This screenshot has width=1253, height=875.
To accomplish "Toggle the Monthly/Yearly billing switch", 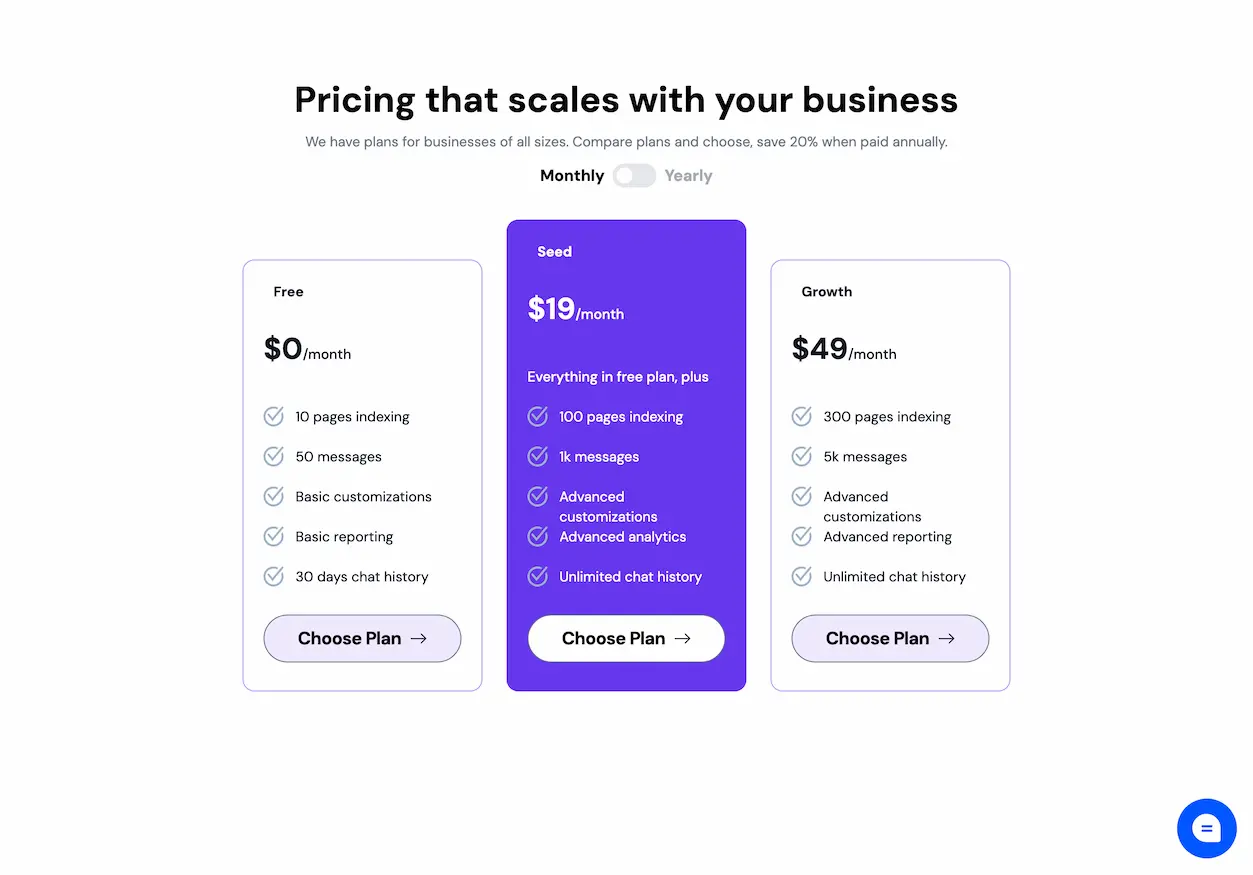I will [x=633, y=175].
